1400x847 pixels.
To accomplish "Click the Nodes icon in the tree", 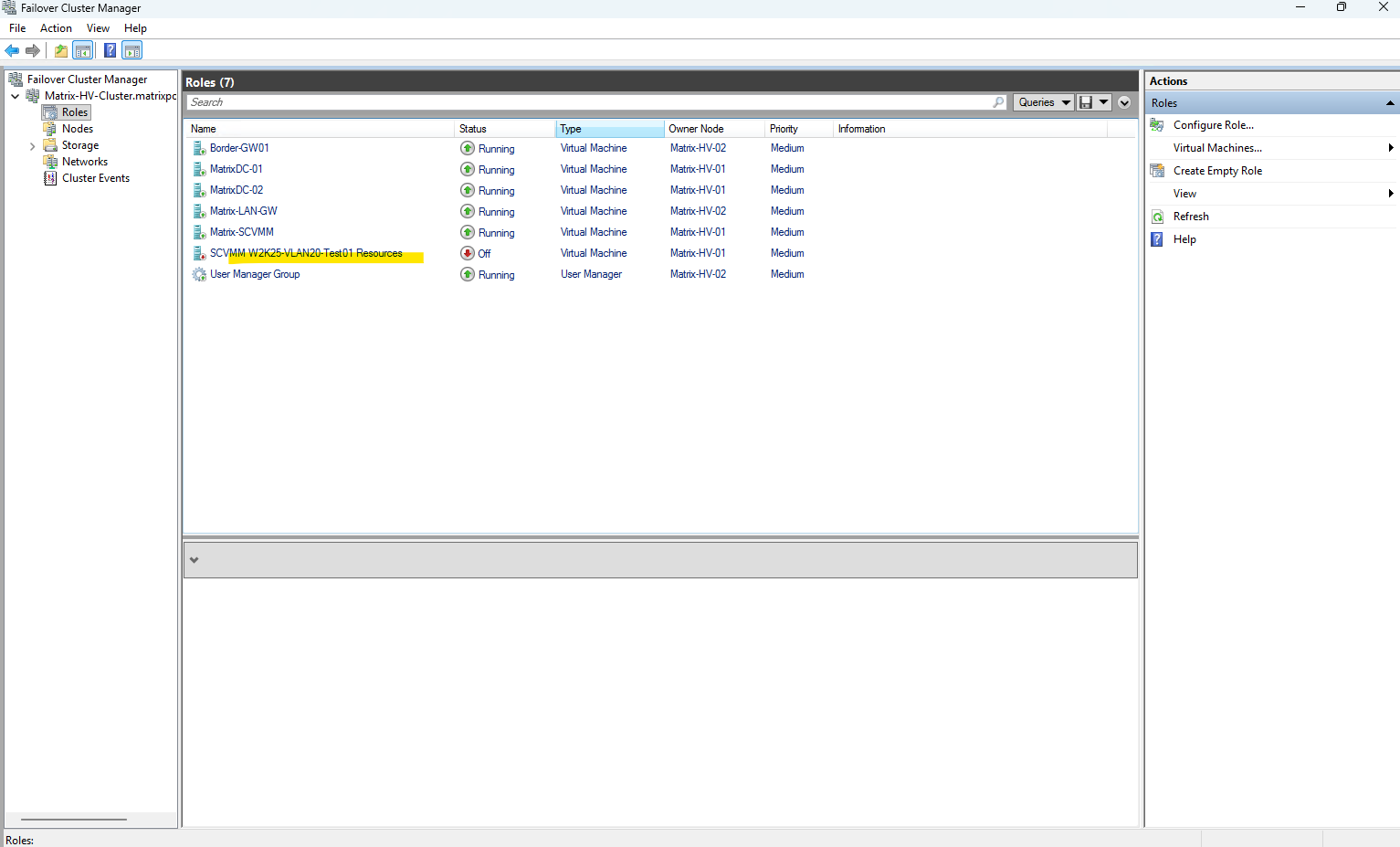I will click(x=50, y=129).
